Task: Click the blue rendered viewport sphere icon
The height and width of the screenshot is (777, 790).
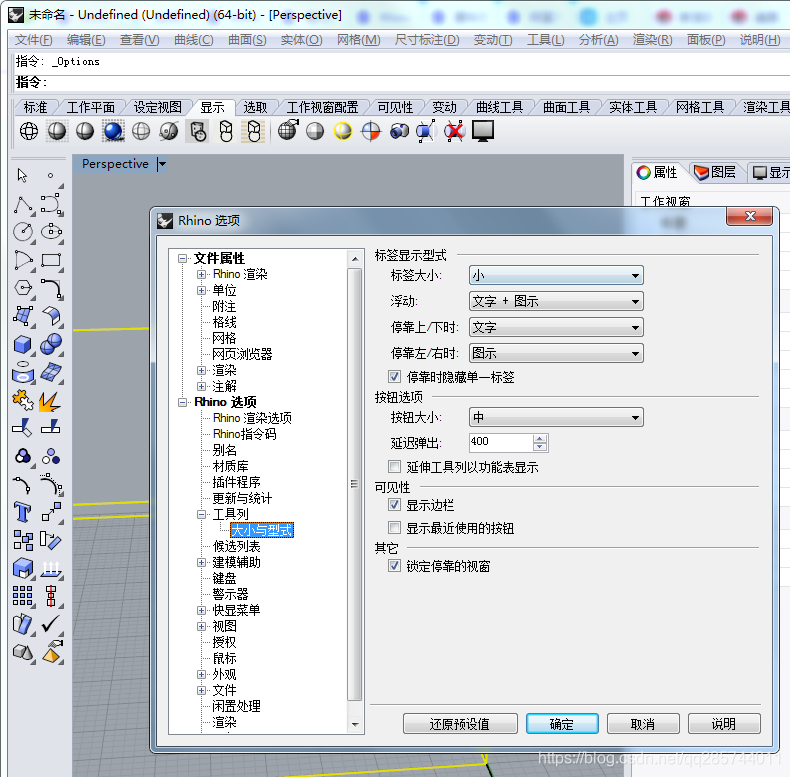Action: (113, 132)
